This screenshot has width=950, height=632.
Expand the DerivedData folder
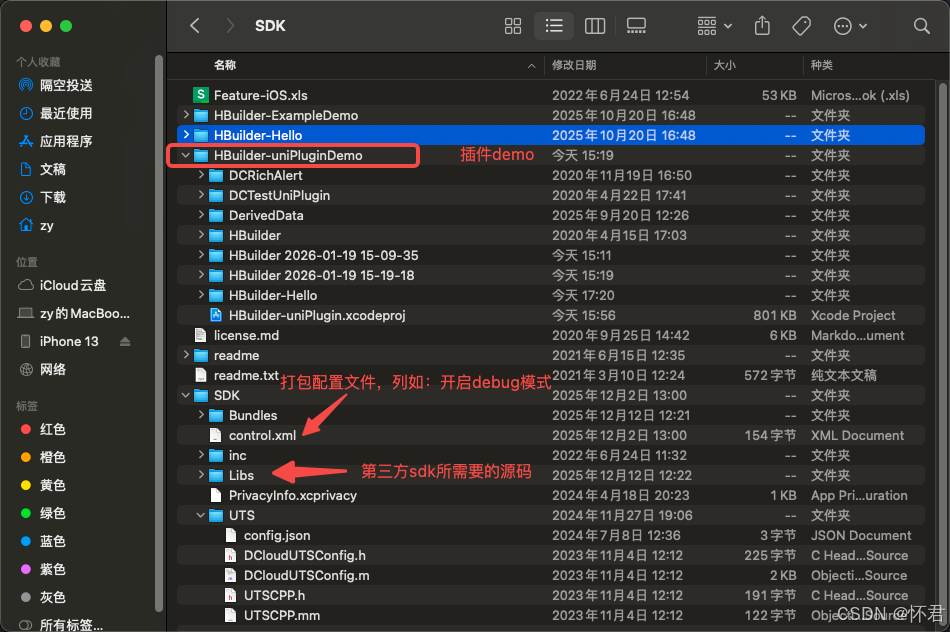pos(201,215)
